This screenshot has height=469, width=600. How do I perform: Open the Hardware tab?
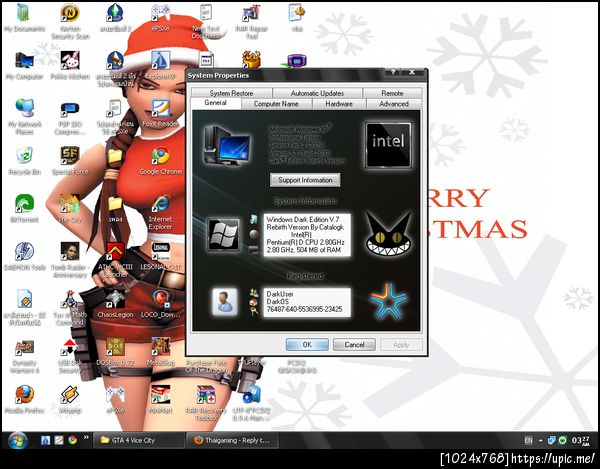339,104
